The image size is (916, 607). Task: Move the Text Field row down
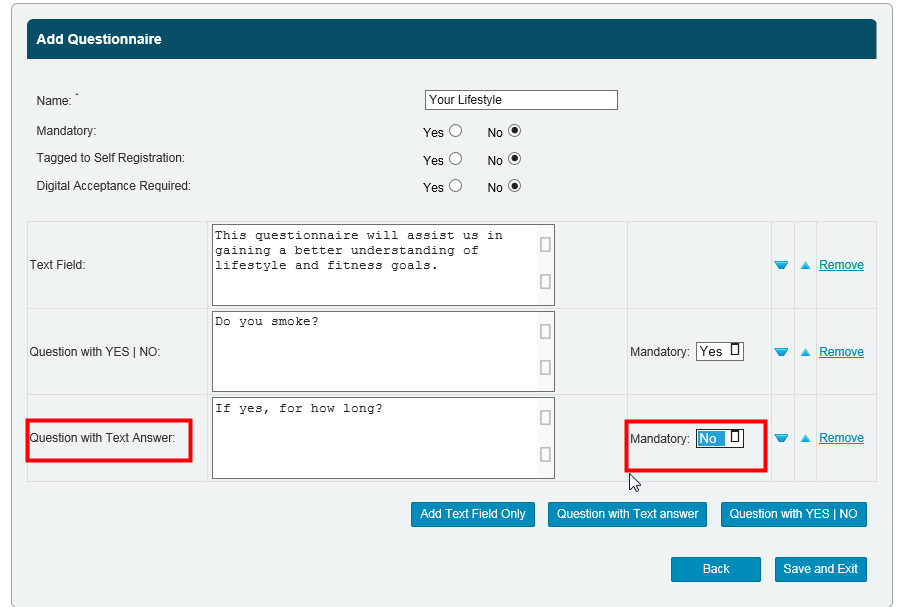click(x=781, y=266)
